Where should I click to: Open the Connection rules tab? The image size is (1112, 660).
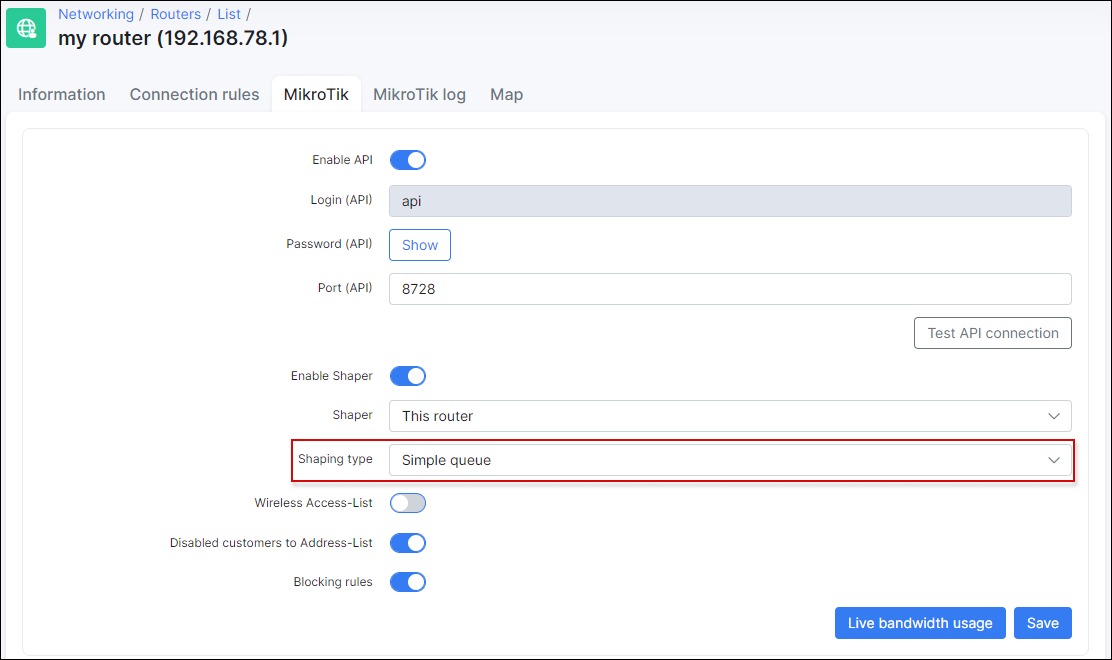click(x=194, y=94)
